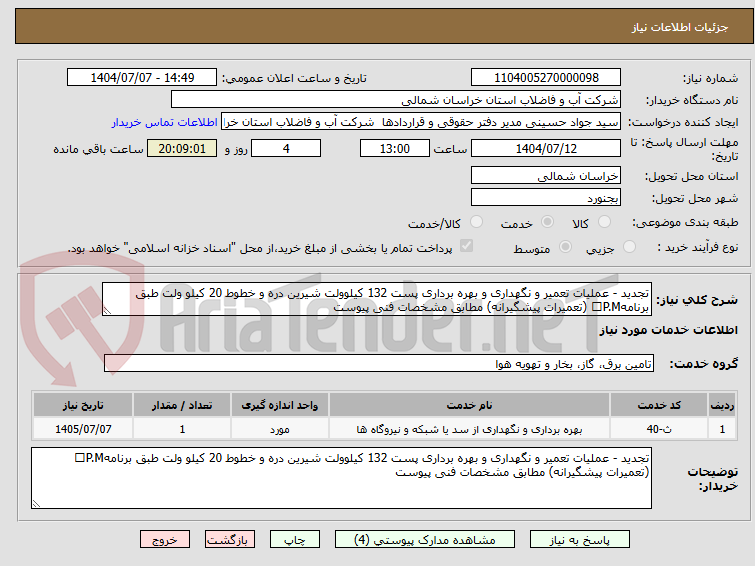Click the شرح کلی نیاز text area
The image size is (755, 566).
click(x=377, y=300)
